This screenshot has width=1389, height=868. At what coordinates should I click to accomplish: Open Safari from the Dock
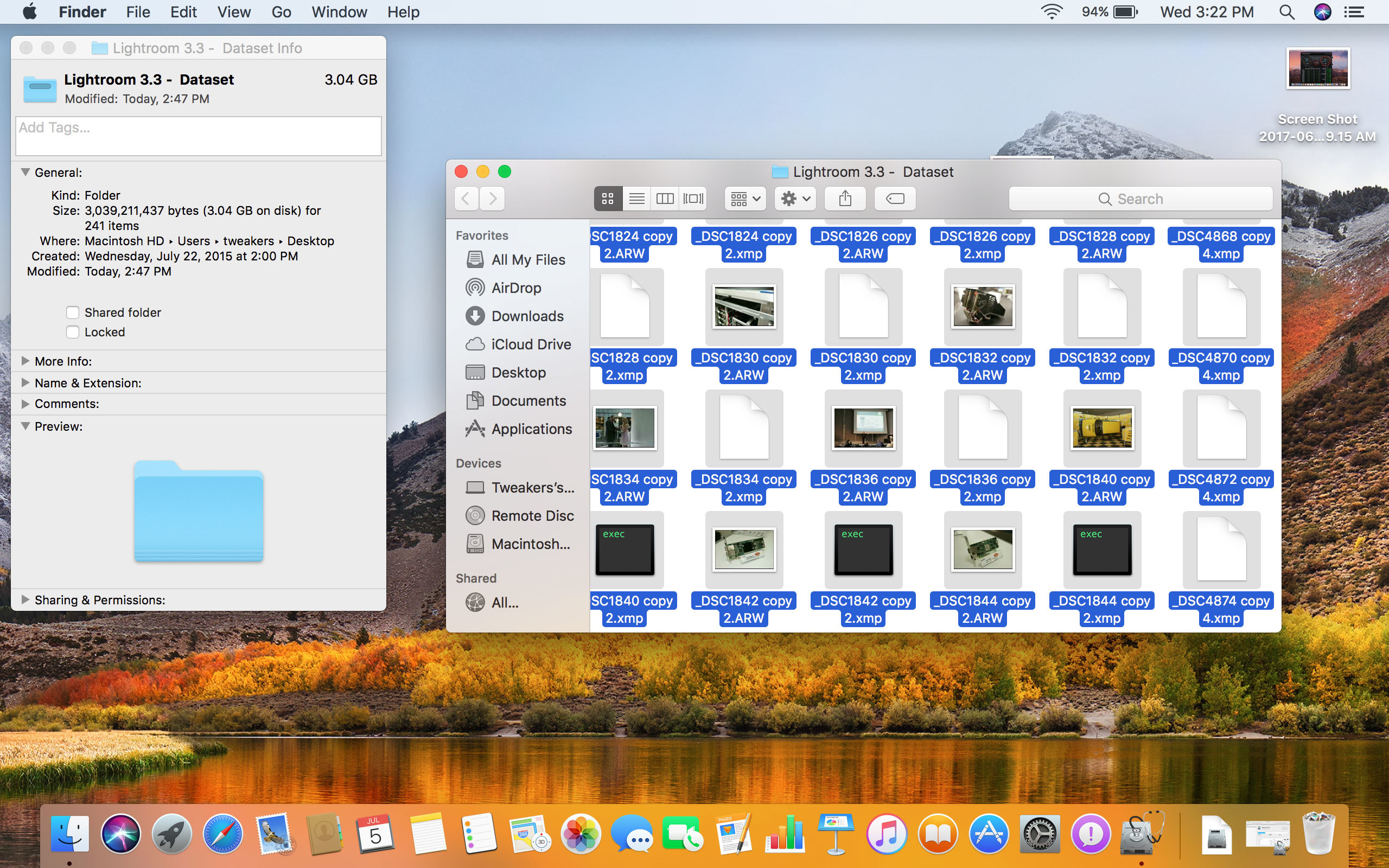(222, 834)
